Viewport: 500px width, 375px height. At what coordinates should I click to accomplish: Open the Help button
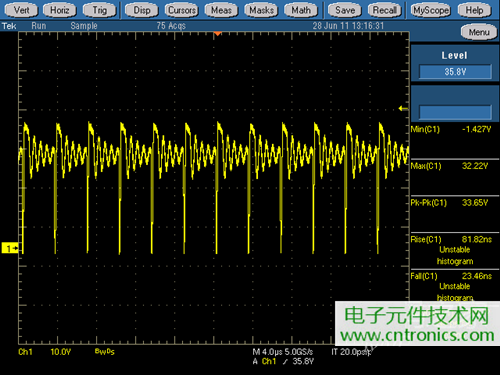474,10
